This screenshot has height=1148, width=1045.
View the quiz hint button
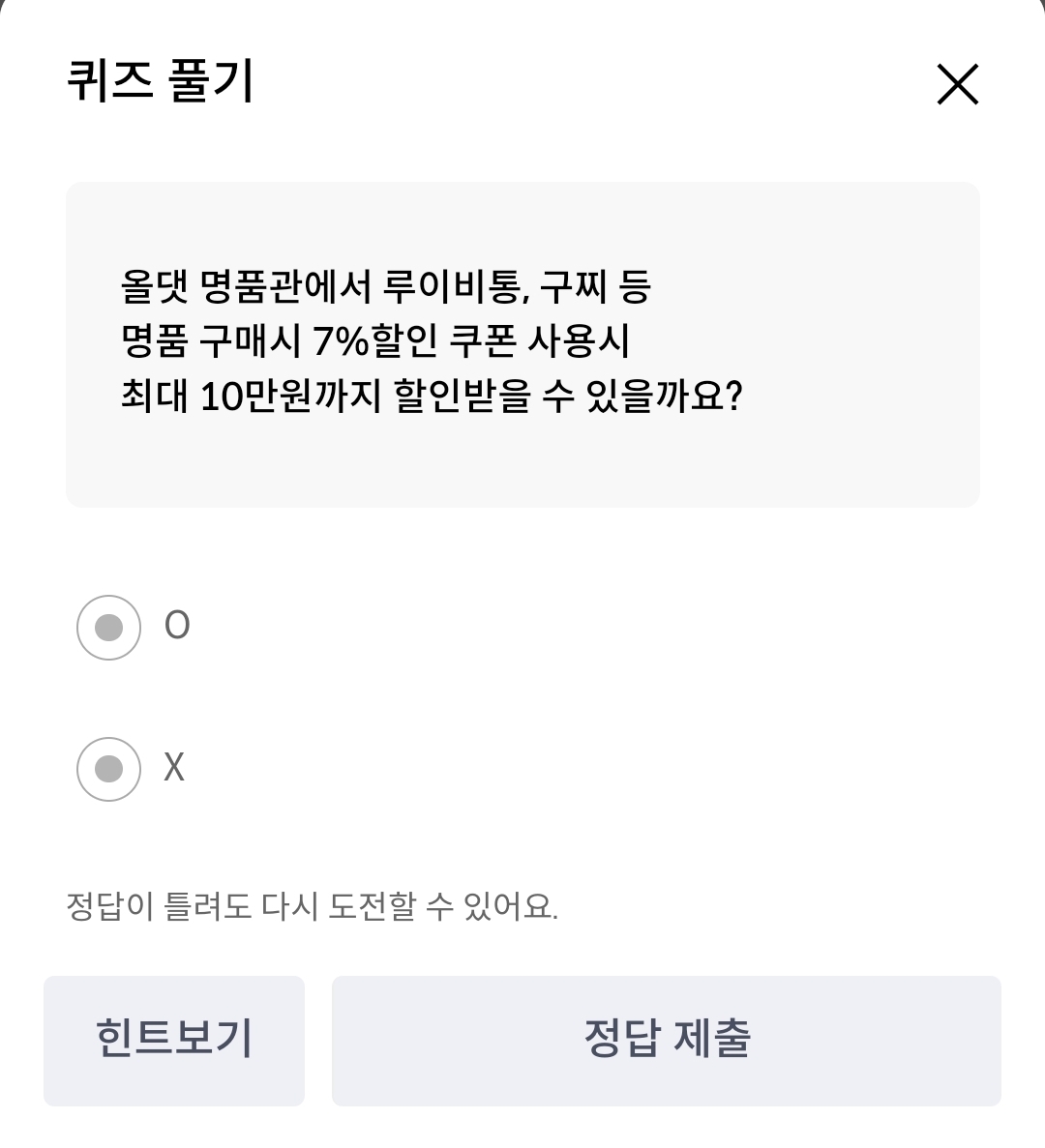point(174,1041)
